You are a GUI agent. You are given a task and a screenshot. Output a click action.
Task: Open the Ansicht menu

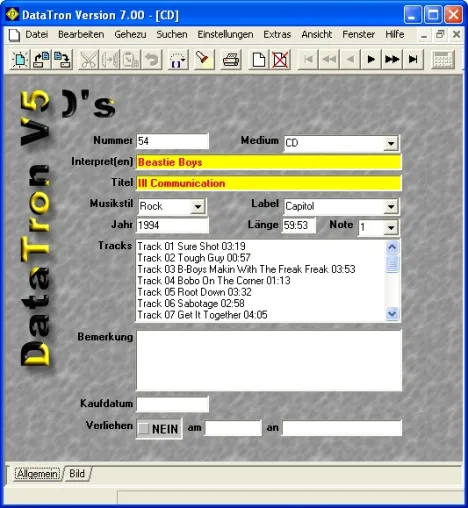[317, 34]
